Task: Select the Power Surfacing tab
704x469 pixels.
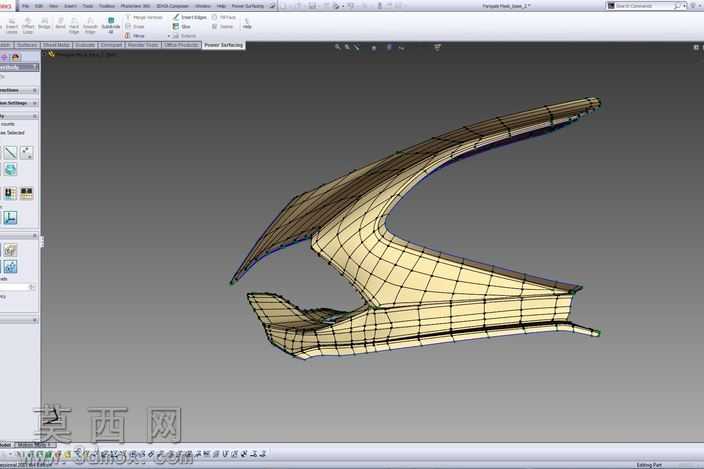Action: 224,45
